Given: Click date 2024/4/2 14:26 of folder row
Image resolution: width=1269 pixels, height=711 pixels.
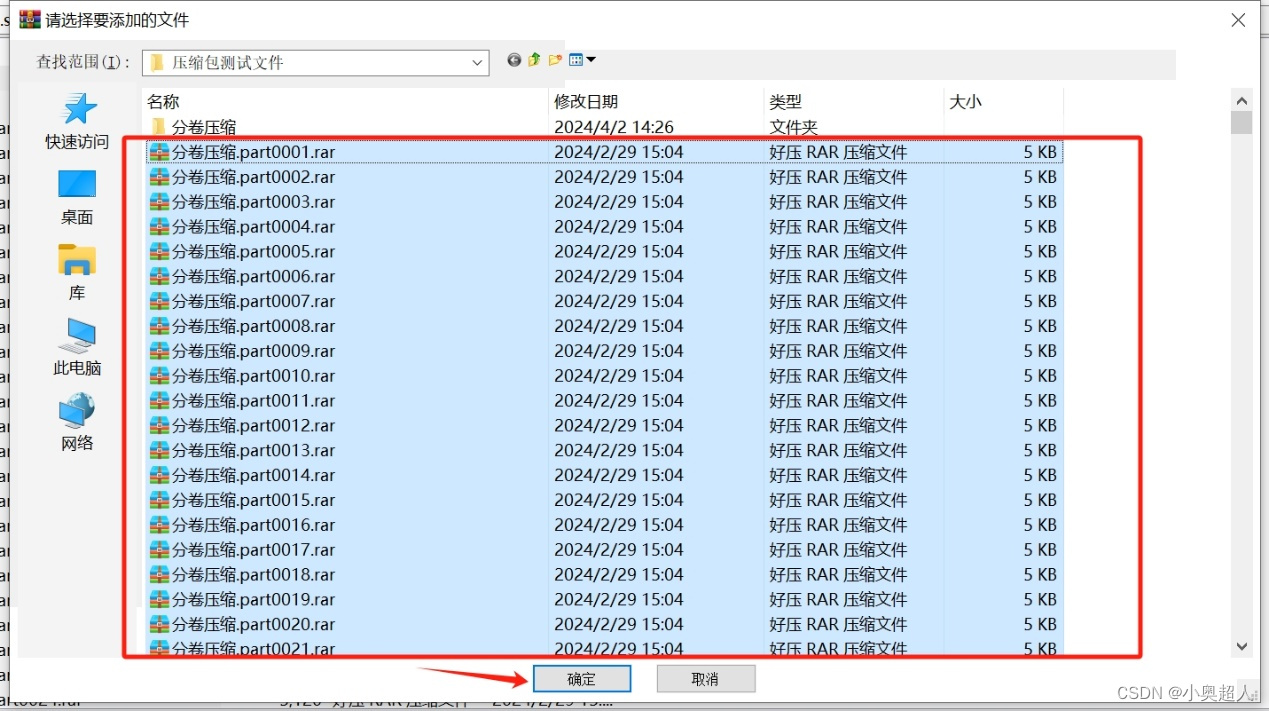Looking at the screenshot, I should point(614,127).
